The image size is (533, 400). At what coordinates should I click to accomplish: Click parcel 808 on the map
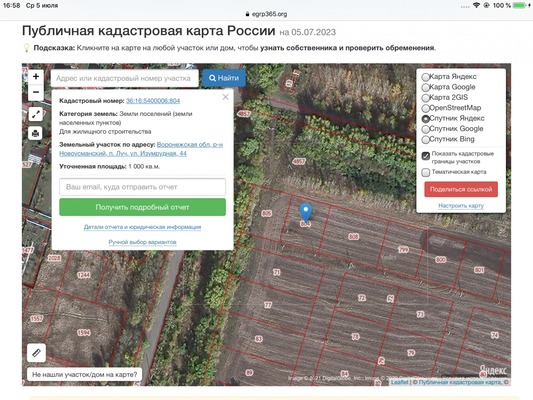pyautogui.click(x=354, y=237)
